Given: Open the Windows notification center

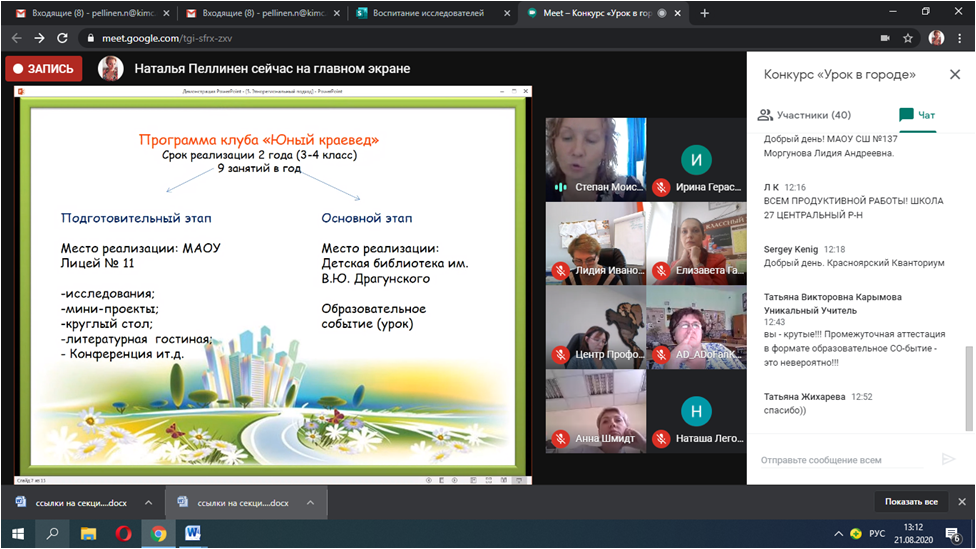Looking at the screenshot, I should (952, 534).
